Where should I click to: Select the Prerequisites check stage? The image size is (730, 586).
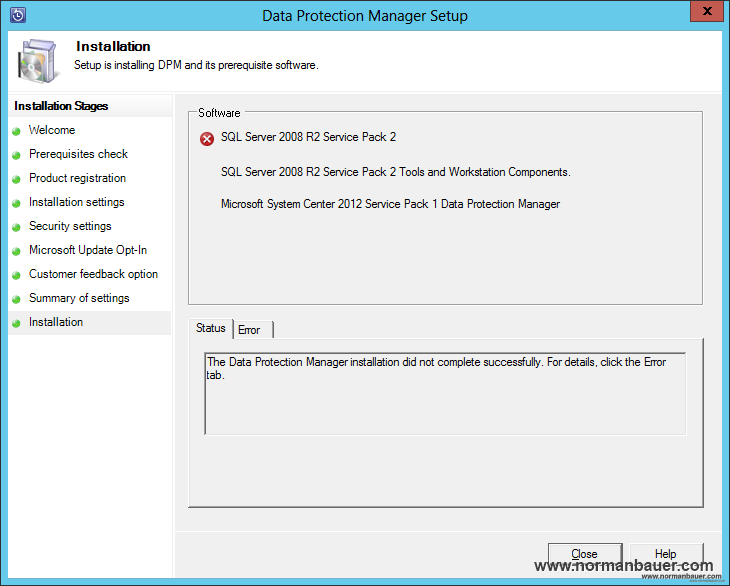pyautogui.click(x=78, y=154)
